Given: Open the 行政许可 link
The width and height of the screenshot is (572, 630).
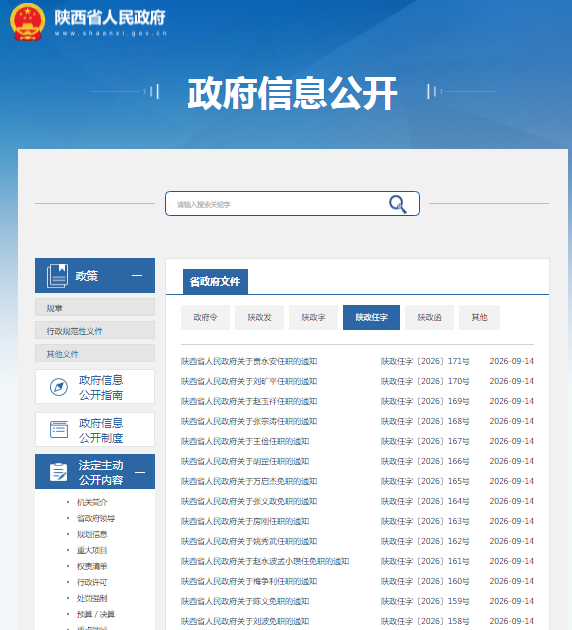Looking at the screenshot, I should [x=92, y=582].
